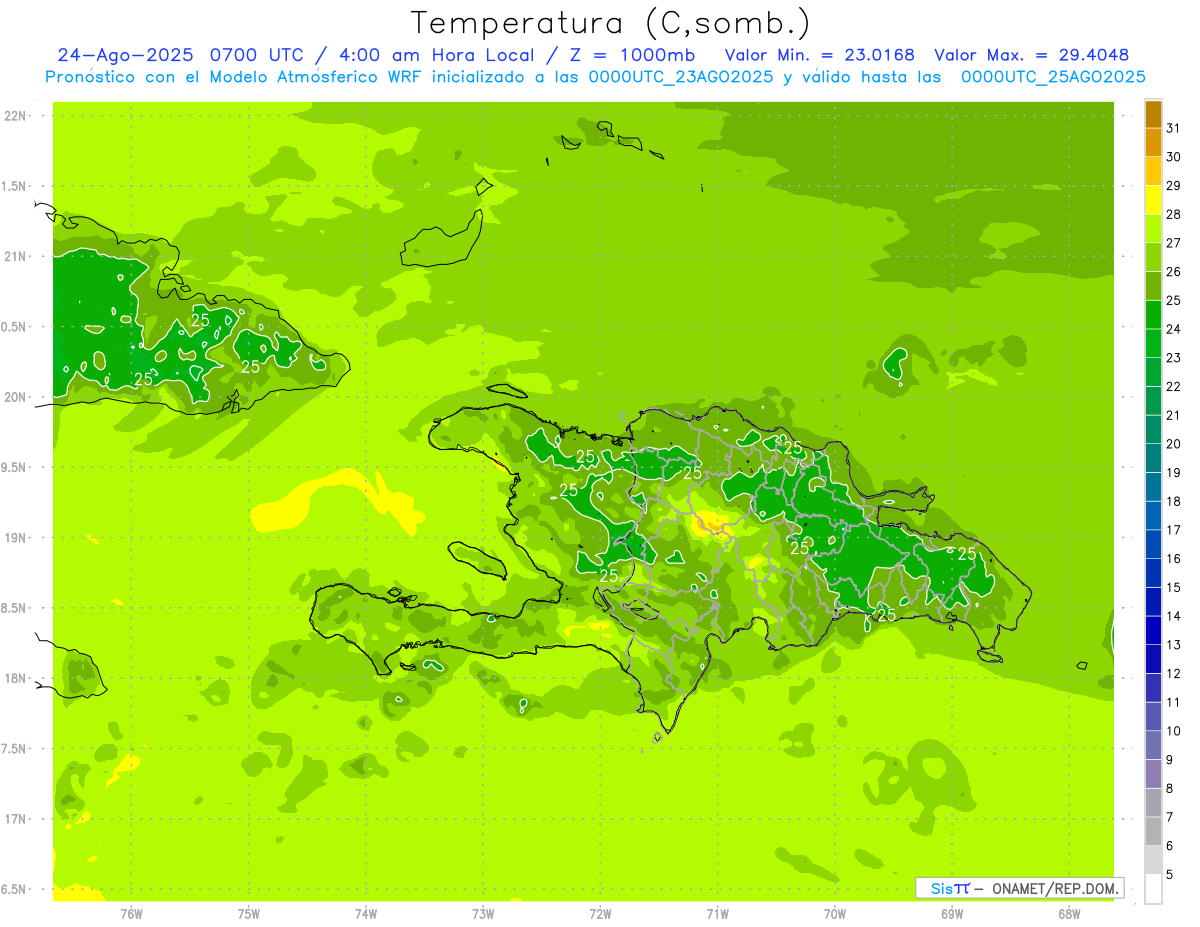Click the '10' color-bar scale label
The image size is (1200, 927).
click(x=1173, y=731)
